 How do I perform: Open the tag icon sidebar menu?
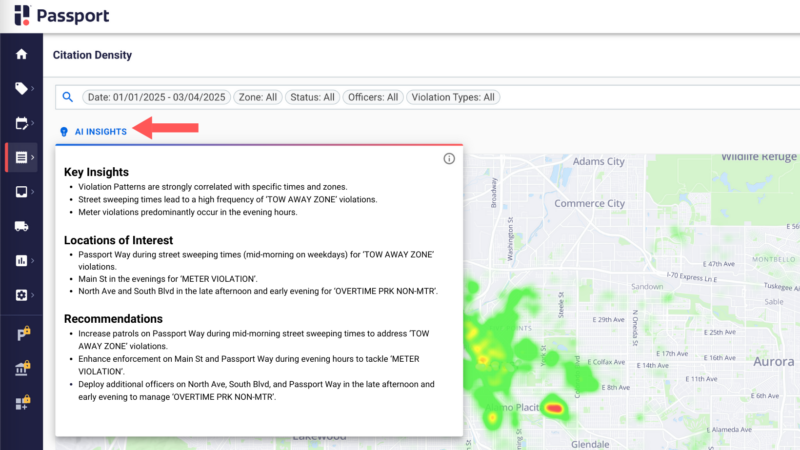tap(21, 89)
